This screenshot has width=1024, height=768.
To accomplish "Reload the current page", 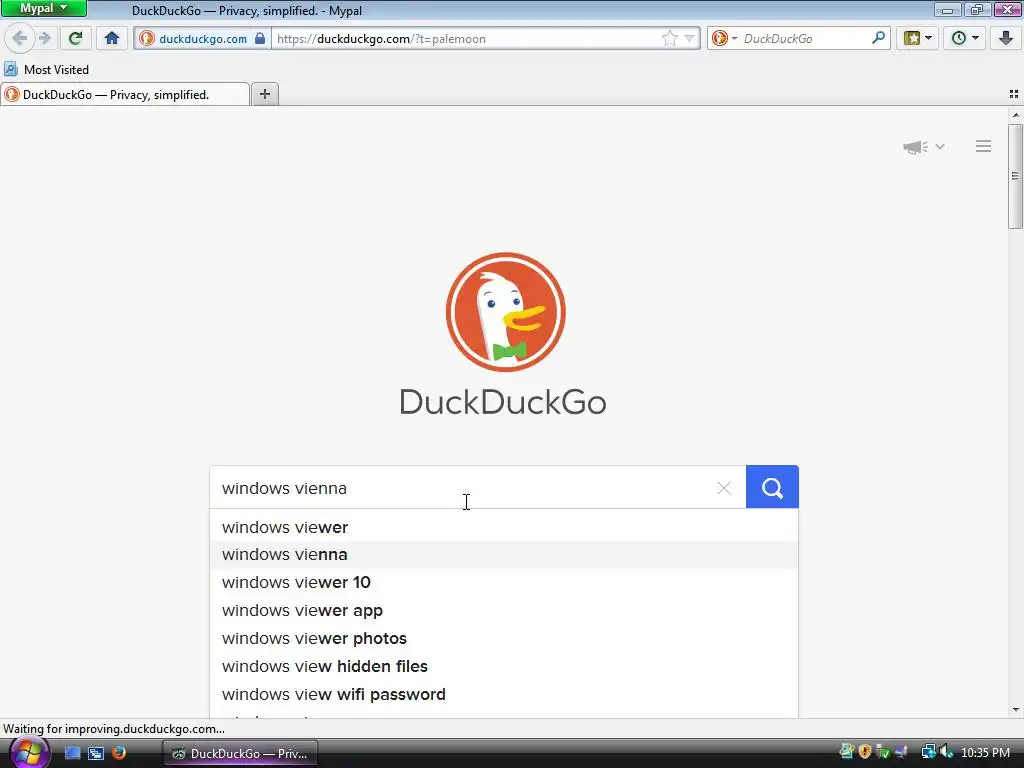I will point(75,38).
